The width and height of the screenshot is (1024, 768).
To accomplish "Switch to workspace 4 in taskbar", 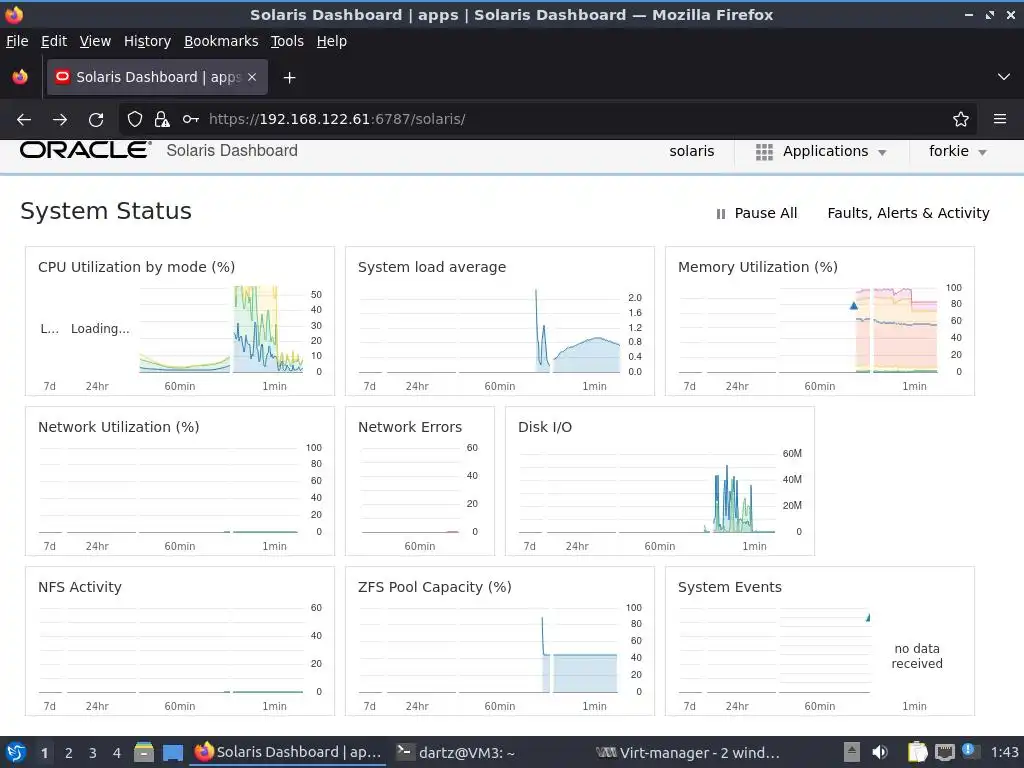I will (x=117, y=753).
